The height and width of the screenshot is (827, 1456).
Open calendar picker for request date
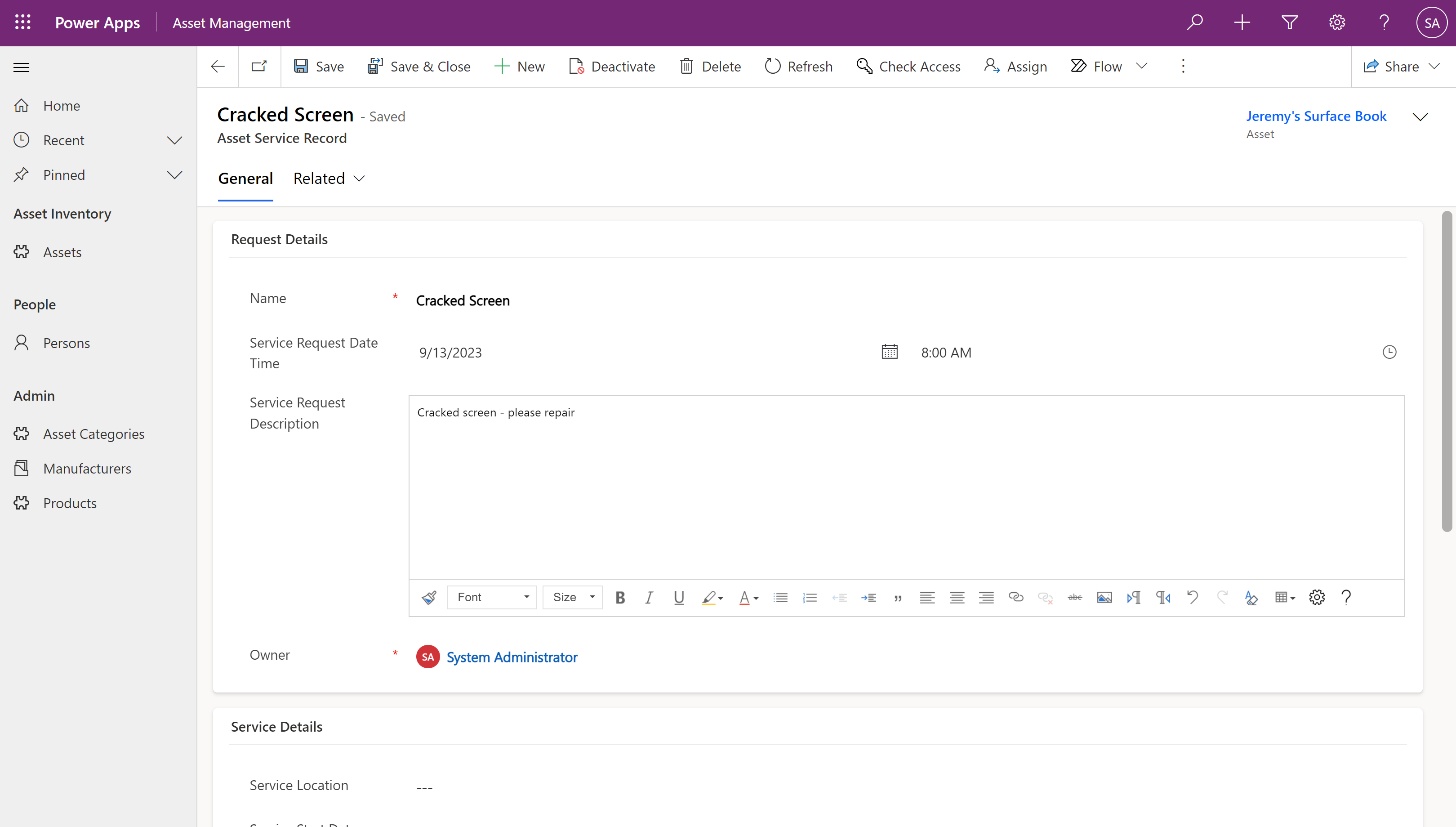(x=890, y=352)
